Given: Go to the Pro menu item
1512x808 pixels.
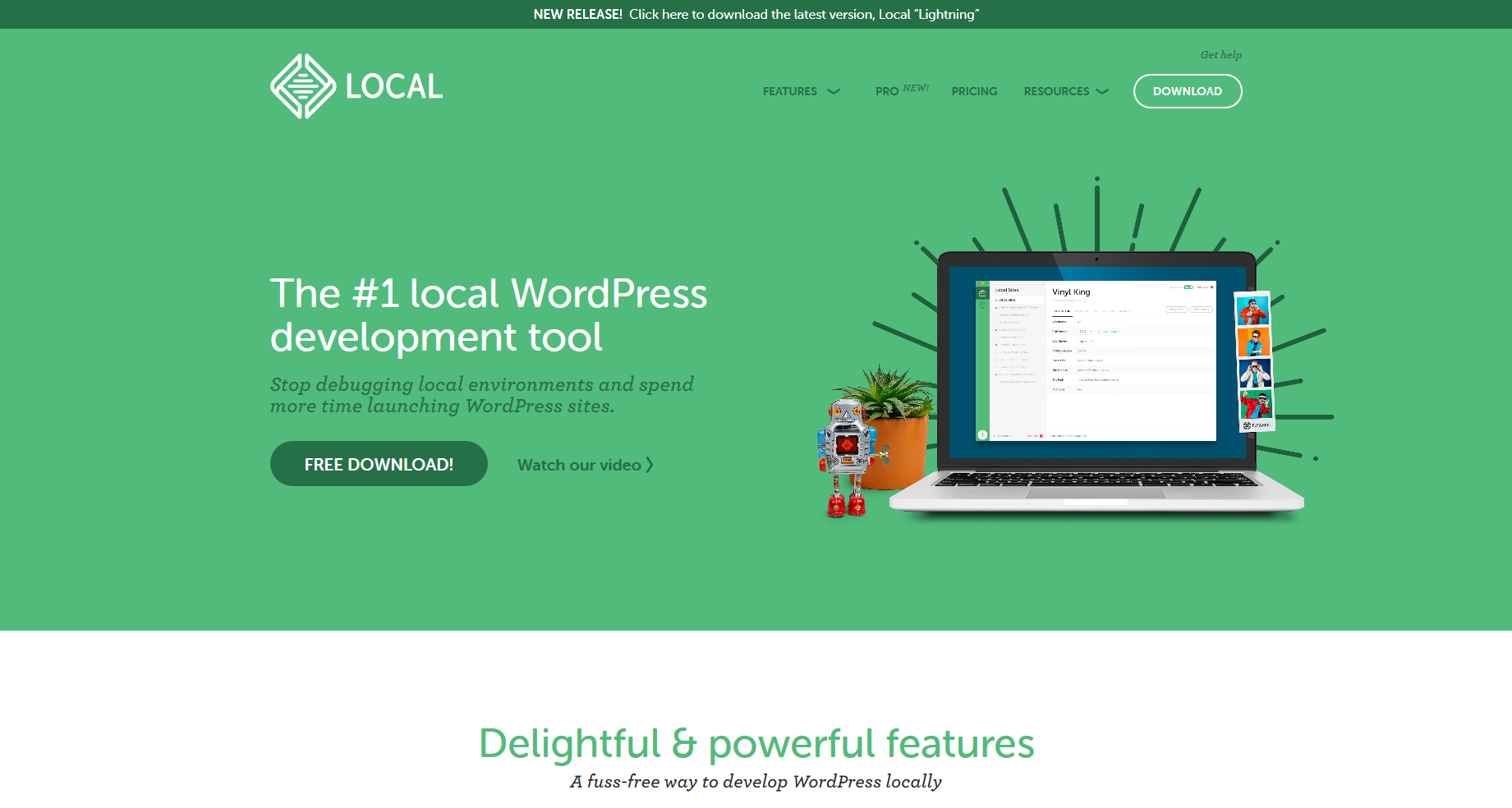Looking at the screenshot, I should pos(887,91).
